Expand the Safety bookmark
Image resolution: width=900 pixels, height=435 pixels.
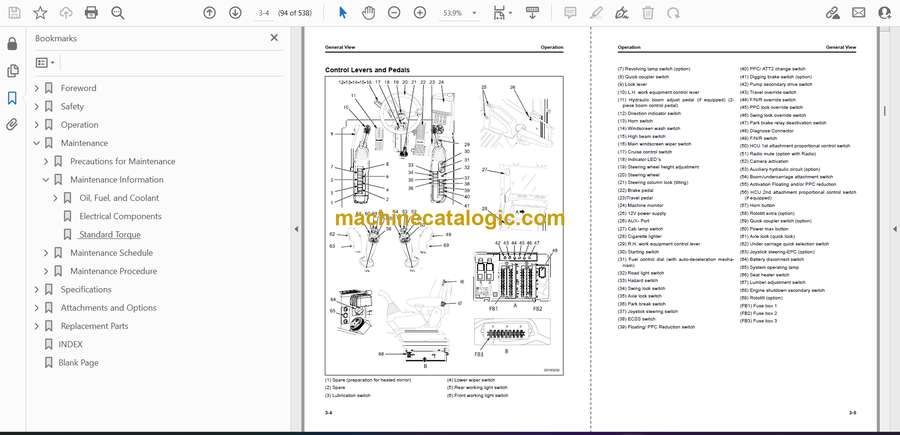37,107
